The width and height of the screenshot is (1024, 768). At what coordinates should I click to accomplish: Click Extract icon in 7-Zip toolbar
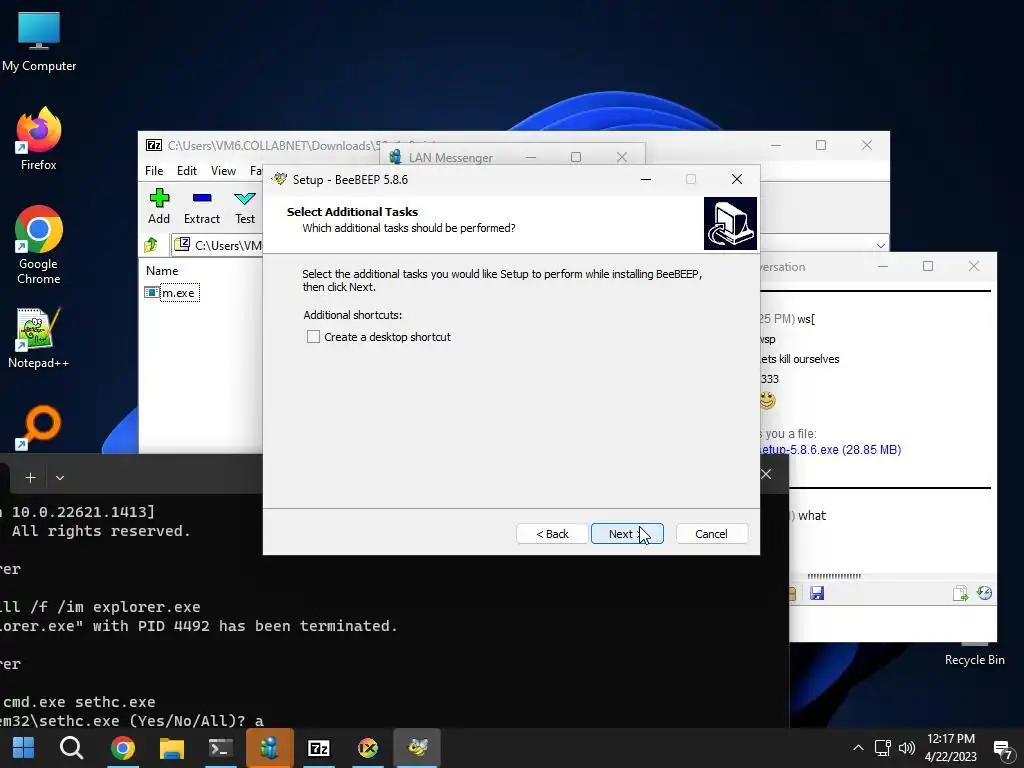click(202, 206)
